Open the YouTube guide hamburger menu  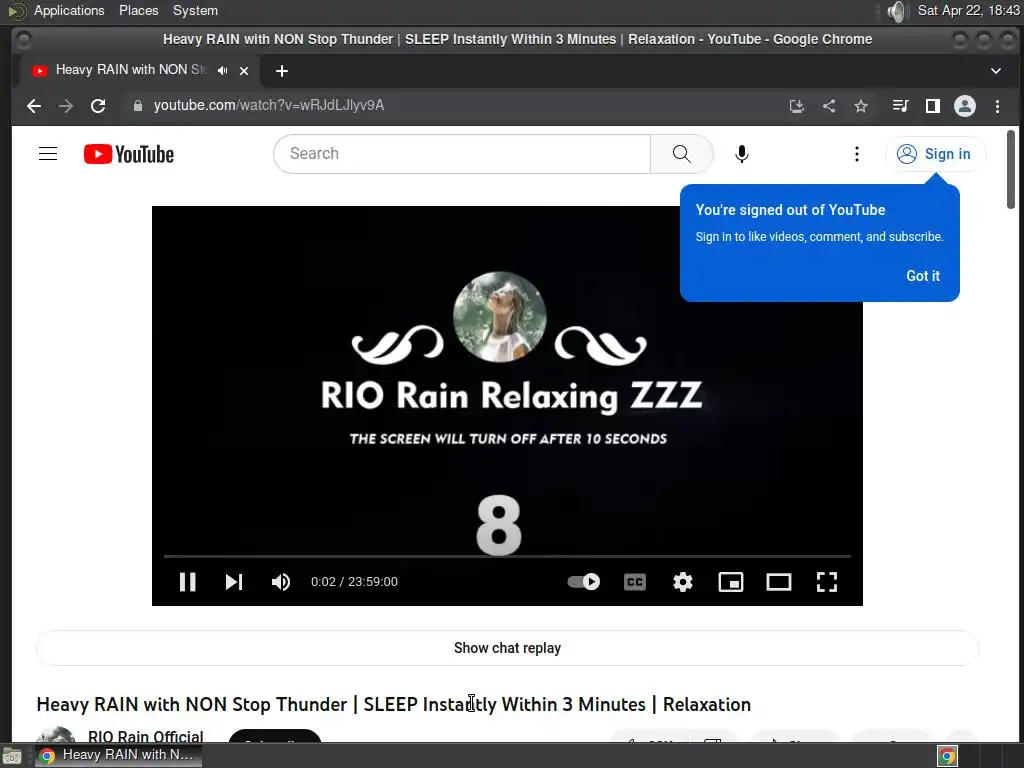(x=48, y=154)
